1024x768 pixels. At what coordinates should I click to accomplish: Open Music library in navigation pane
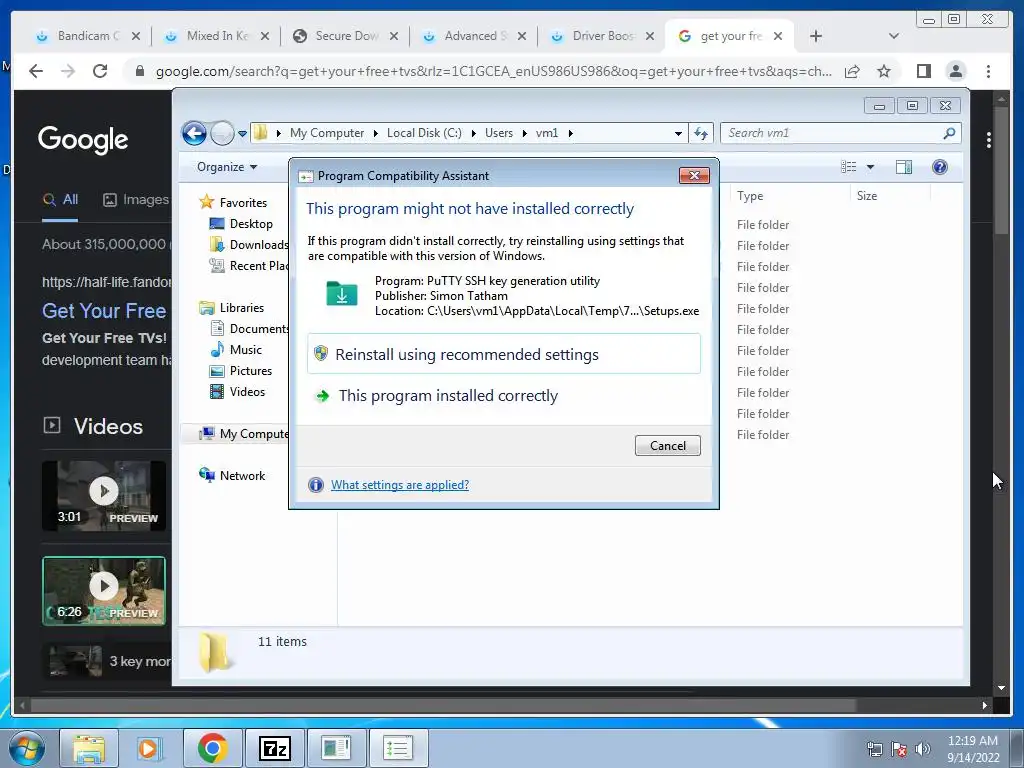(236, 349)
